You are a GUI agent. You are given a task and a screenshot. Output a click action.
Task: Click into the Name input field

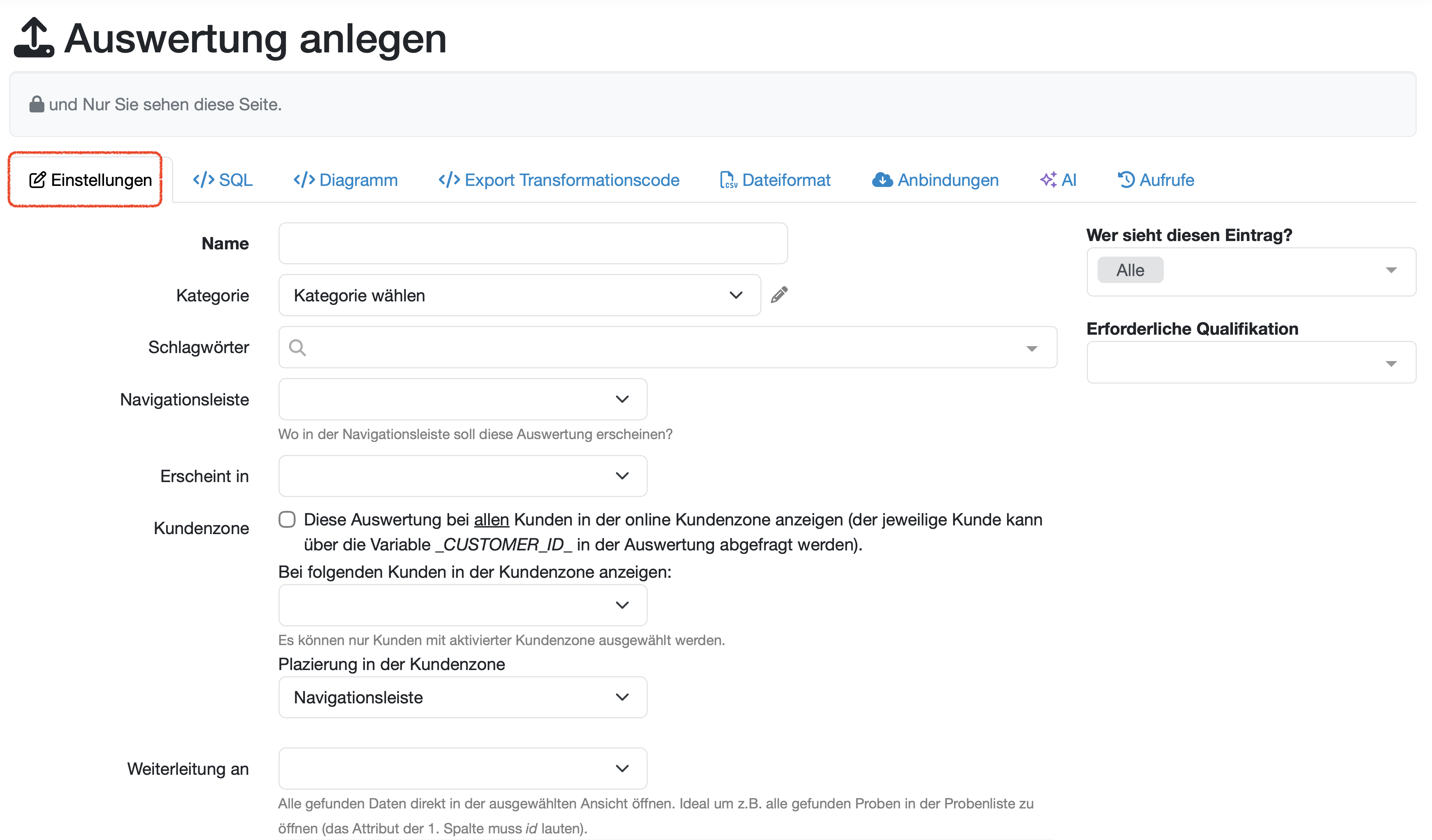pyautogui.click(x=532, y=244)
